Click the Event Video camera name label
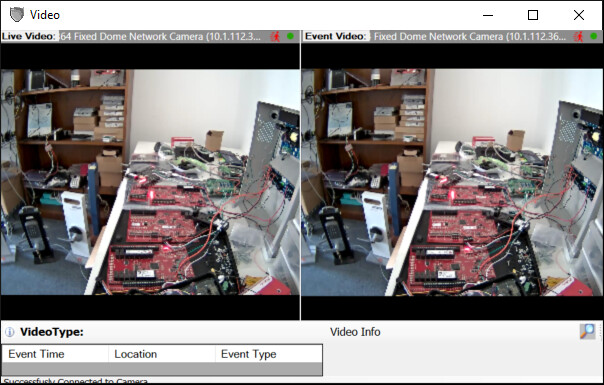 point(470,37)
